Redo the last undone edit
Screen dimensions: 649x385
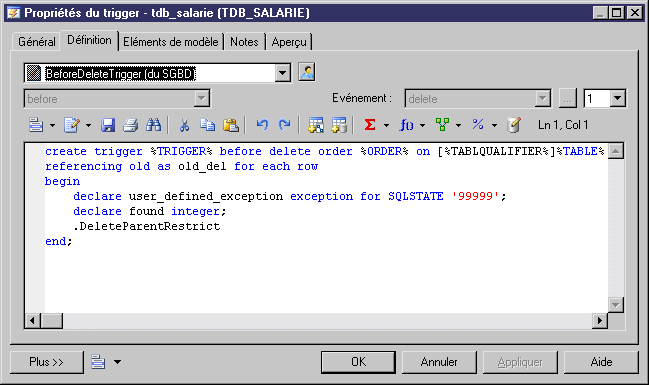pos(284,125)
